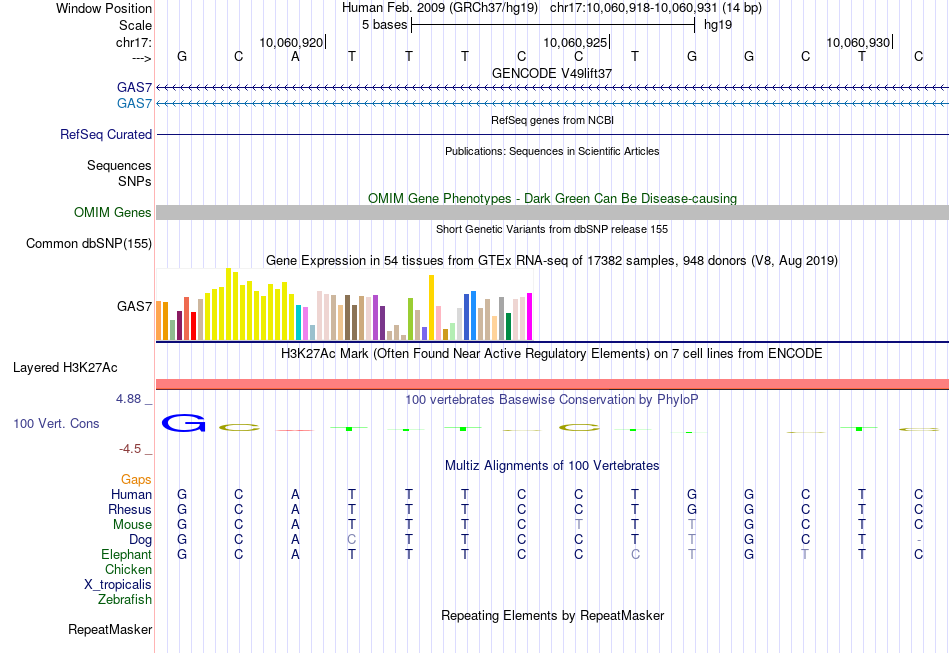Click the Rhesus species row label

click(x=130, y=509)
